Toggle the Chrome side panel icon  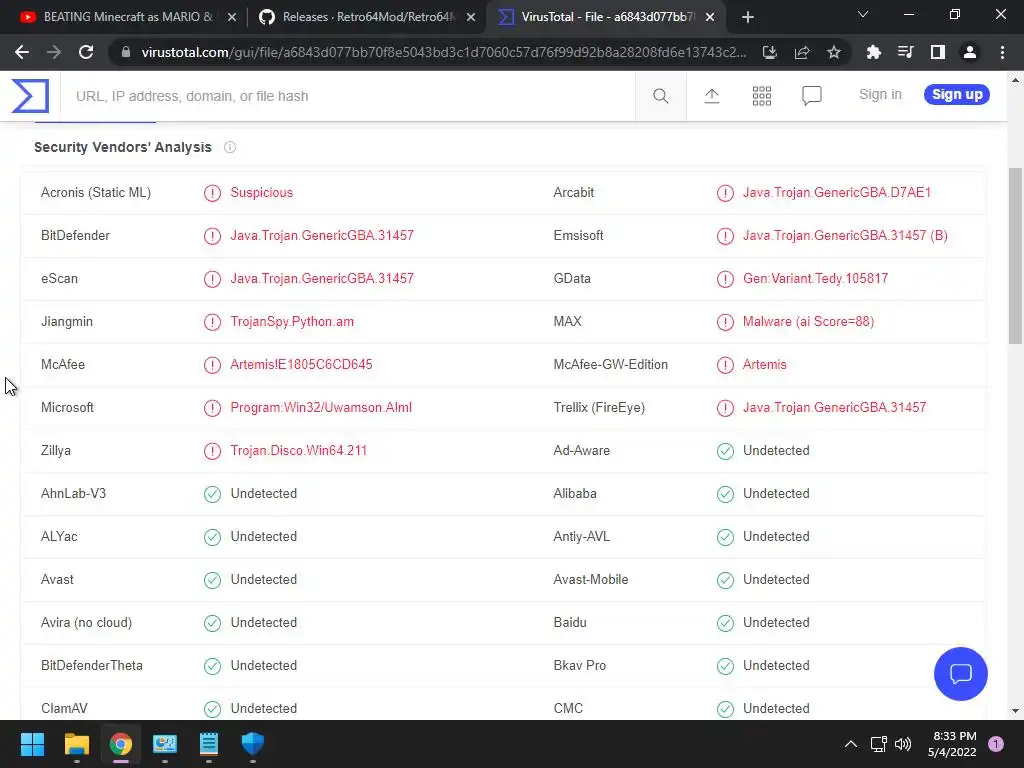(x=937, y=52)
